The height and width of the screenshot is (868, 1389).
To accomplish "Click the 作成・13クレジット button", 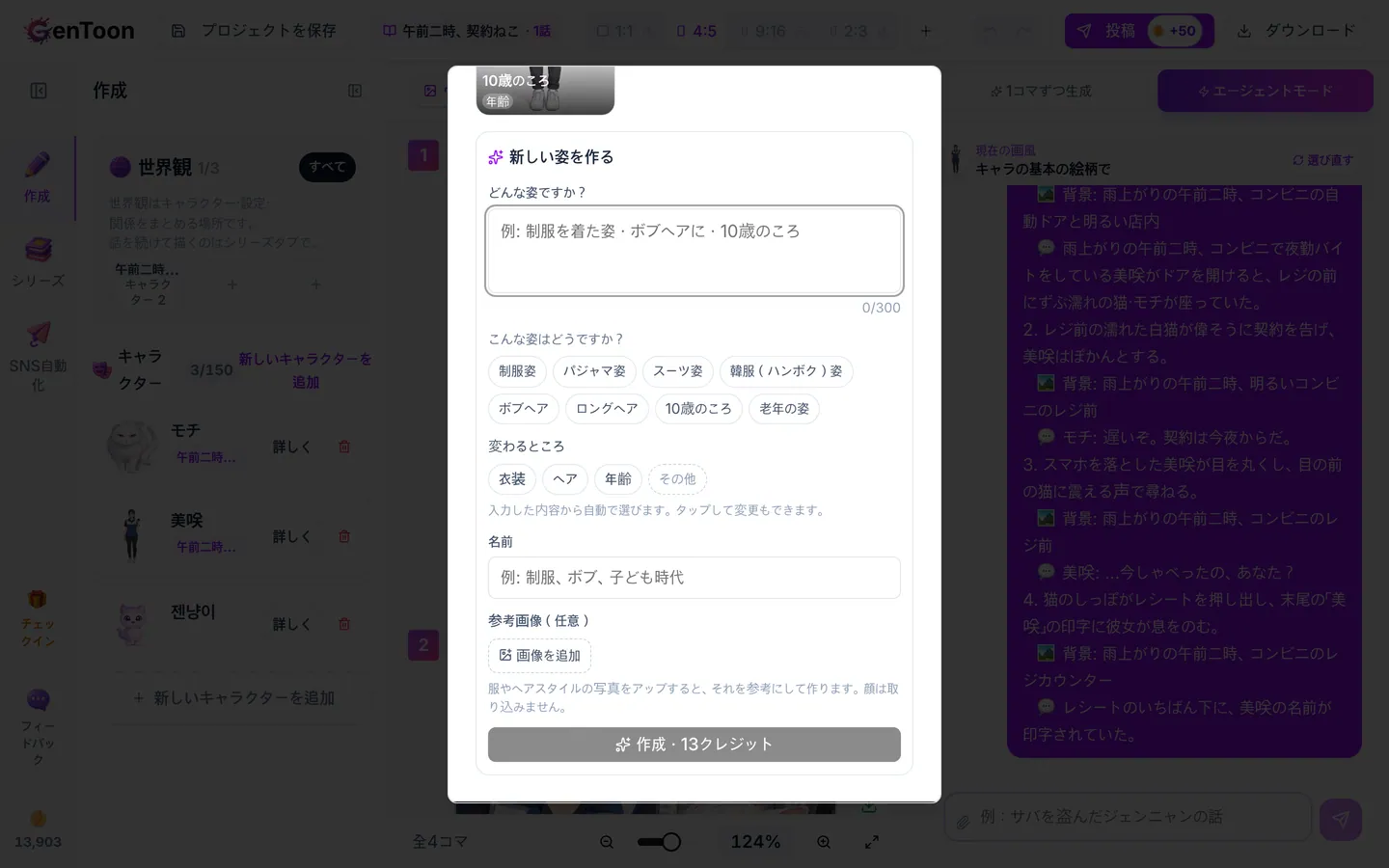I will (x=694, y=745).
